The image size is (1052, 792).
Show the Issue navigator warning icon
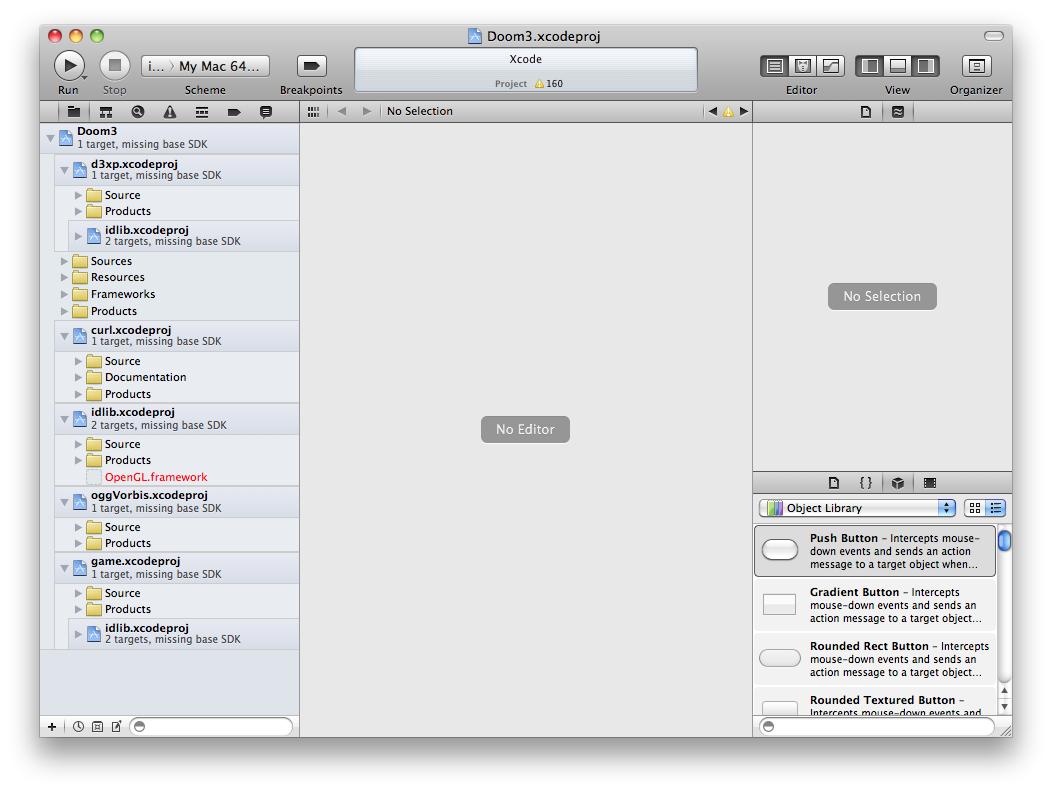click(170, 112)
